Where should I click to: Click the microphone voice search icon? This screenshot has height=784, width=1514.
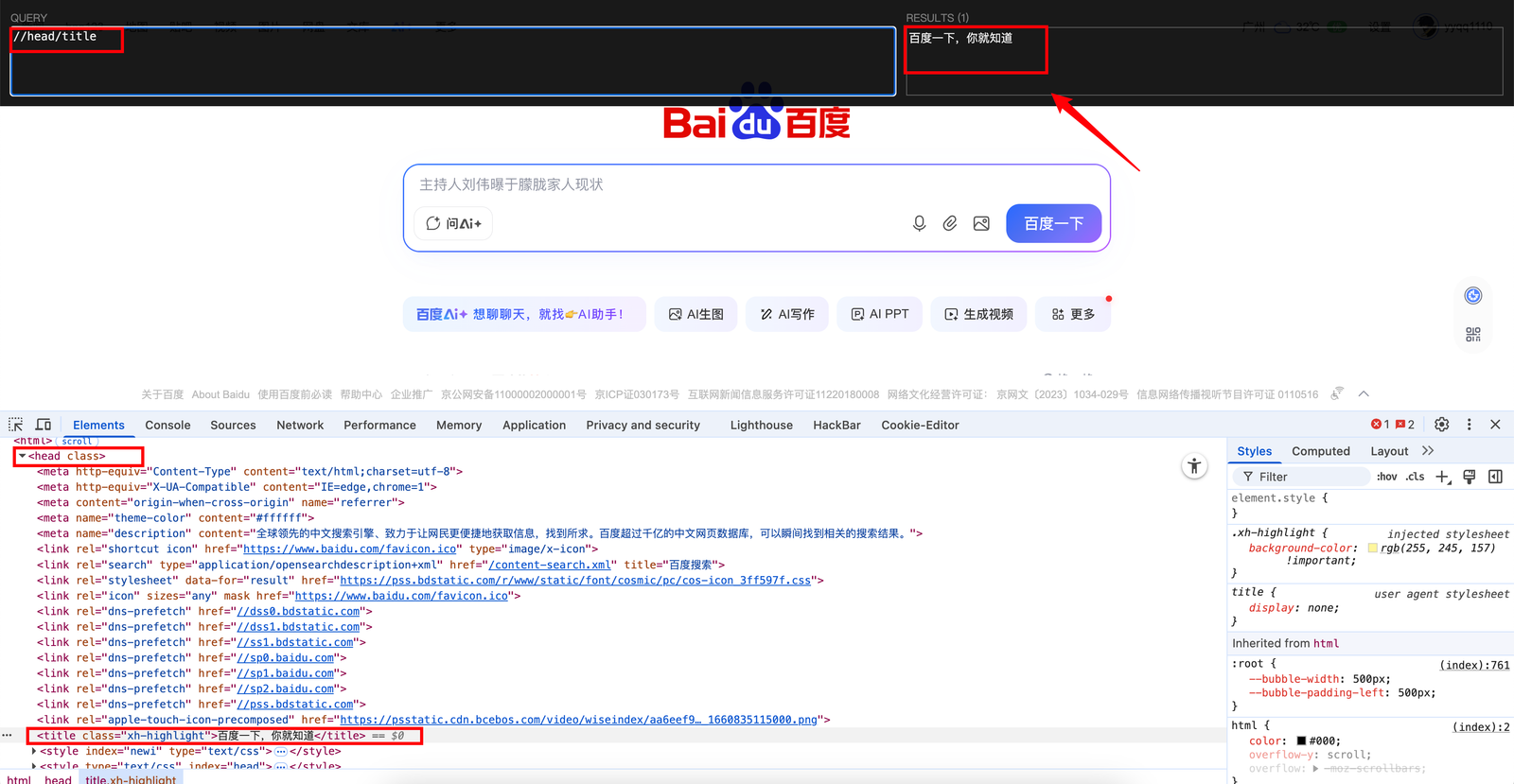coord(919,223)
